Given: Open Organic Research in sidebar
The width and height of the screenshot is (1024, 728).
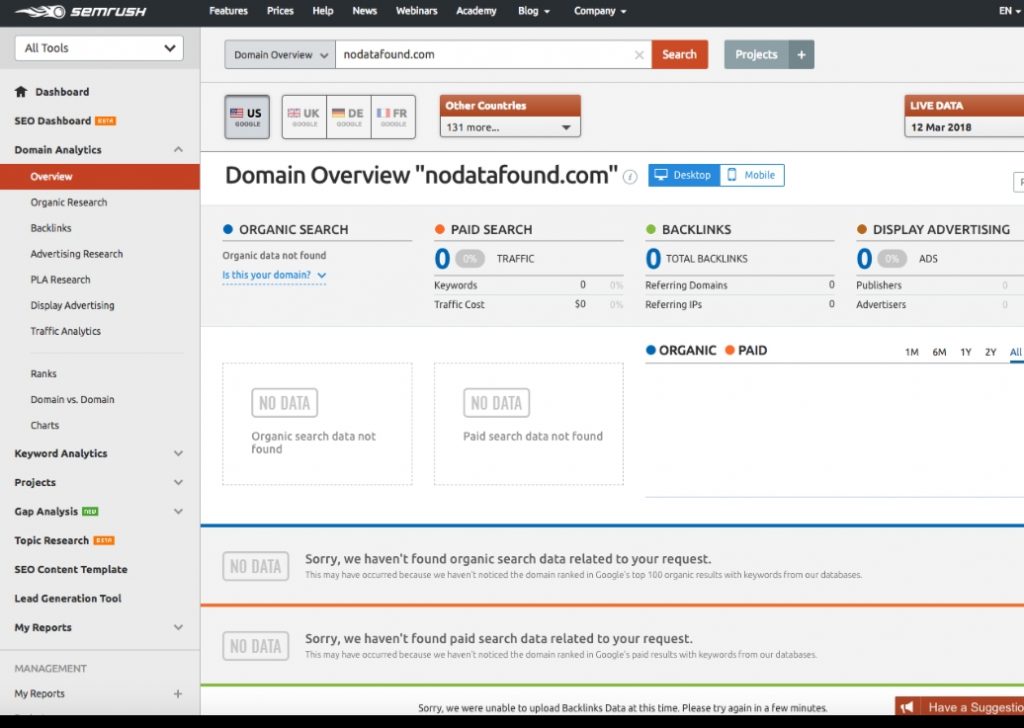Looking at the screenshot, I should click(x=69, y=202).
